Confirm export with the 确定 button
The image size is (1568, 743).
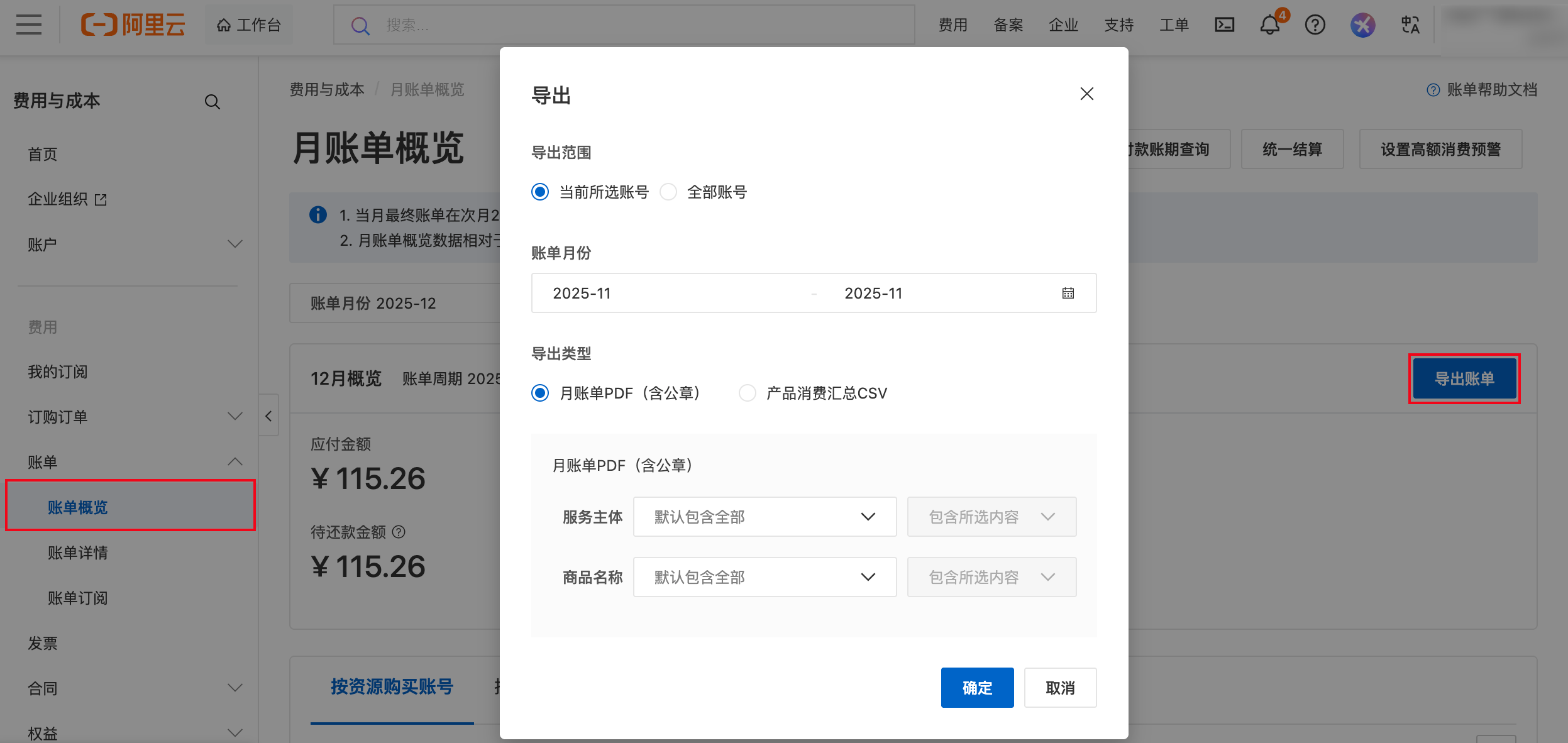click(976, 688)
